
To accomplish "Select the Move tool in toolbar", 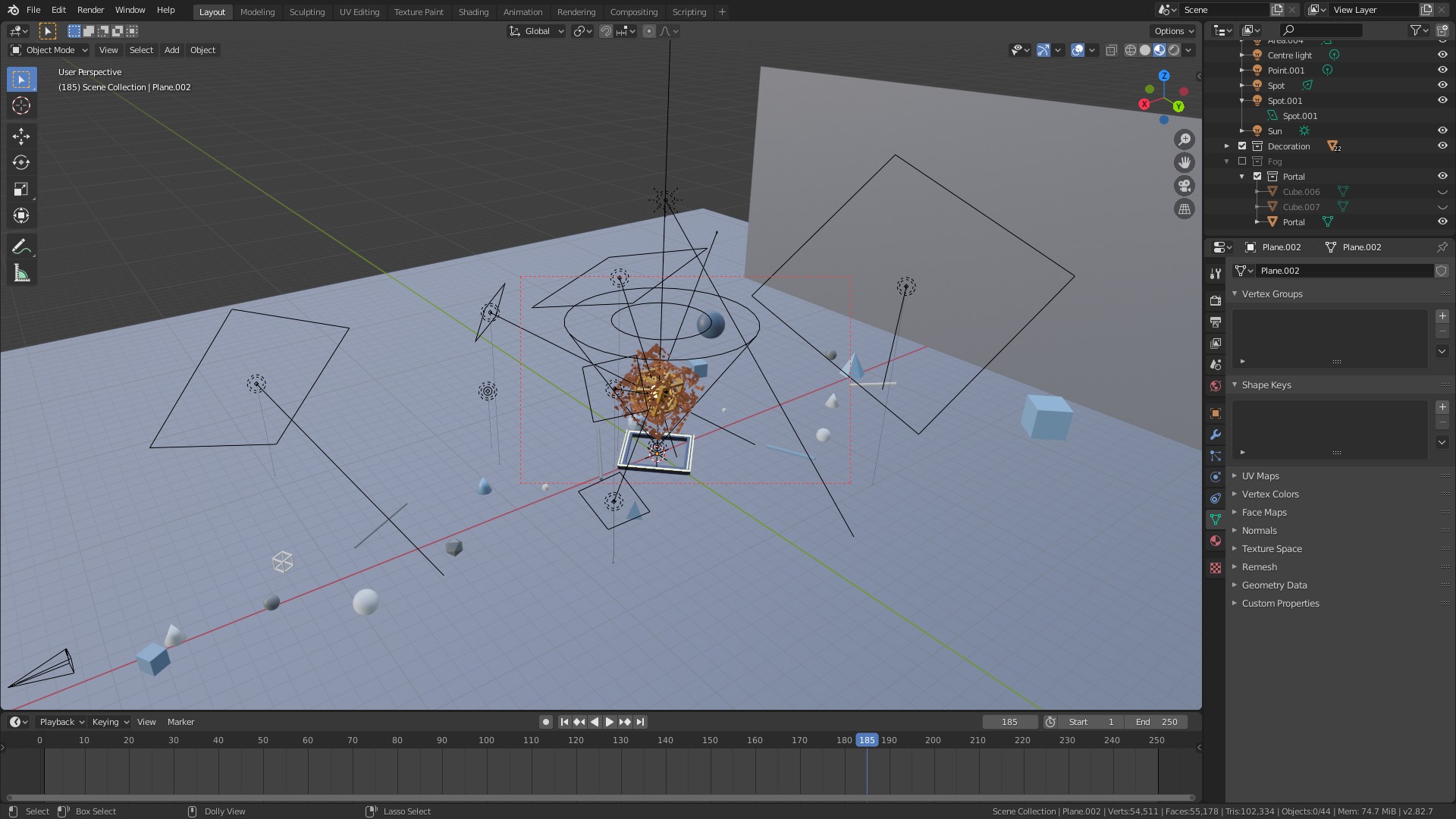I will pyautogui.click(x=22, y=134).
